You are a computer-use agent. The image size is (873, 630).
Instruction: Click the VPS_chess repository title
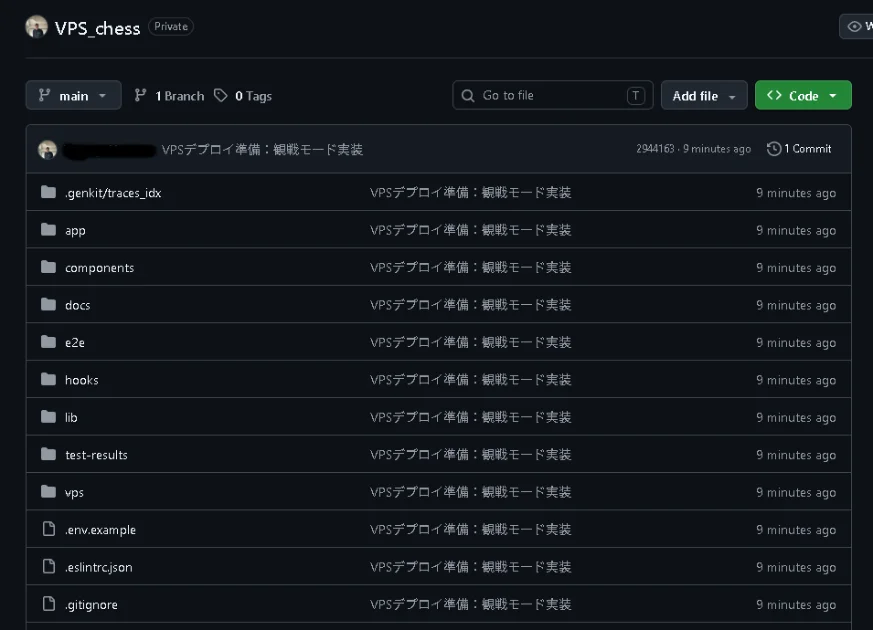(97, 28)
